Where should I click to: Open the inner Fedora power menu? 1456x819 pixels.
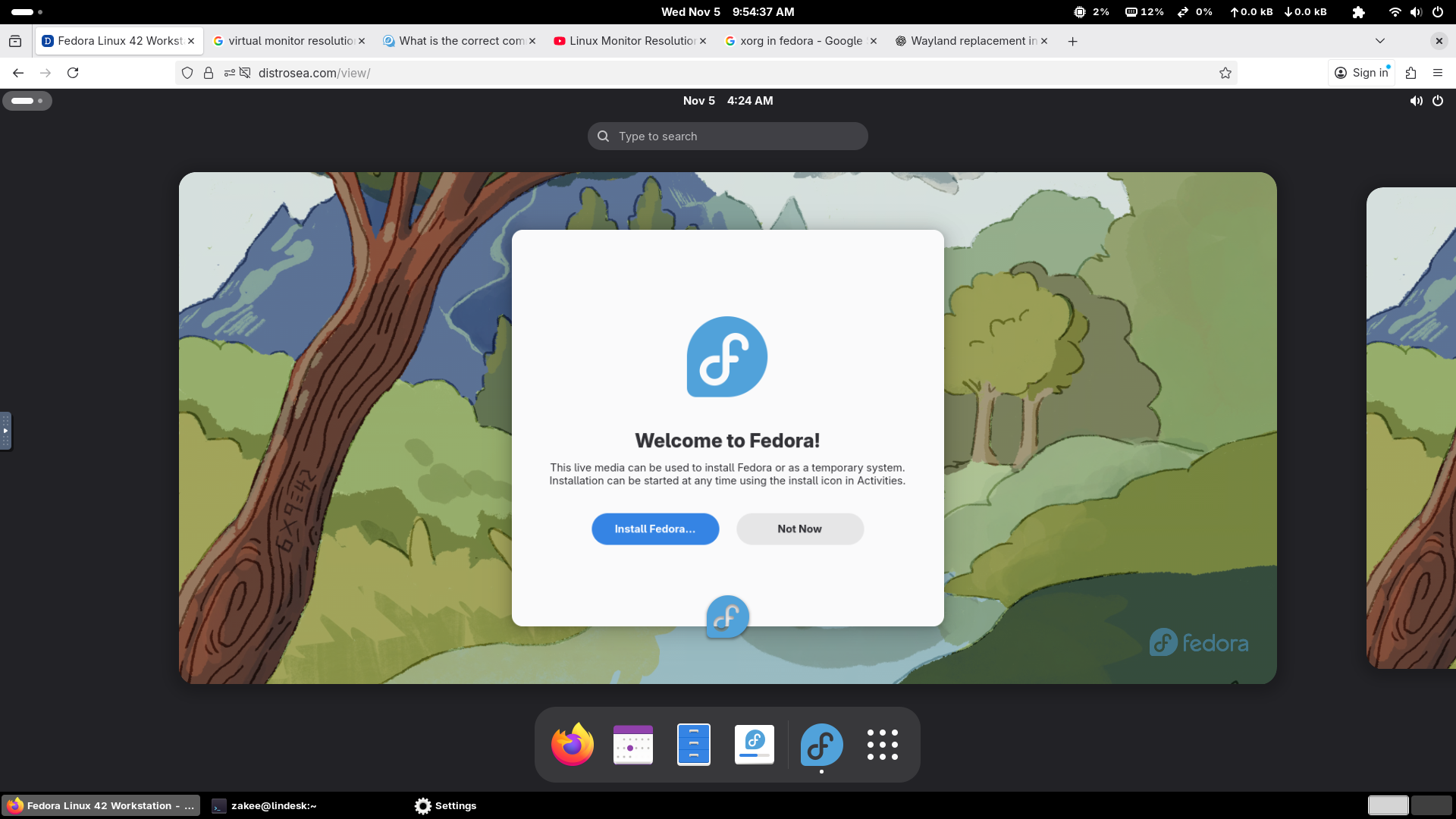click(1437, 101)
